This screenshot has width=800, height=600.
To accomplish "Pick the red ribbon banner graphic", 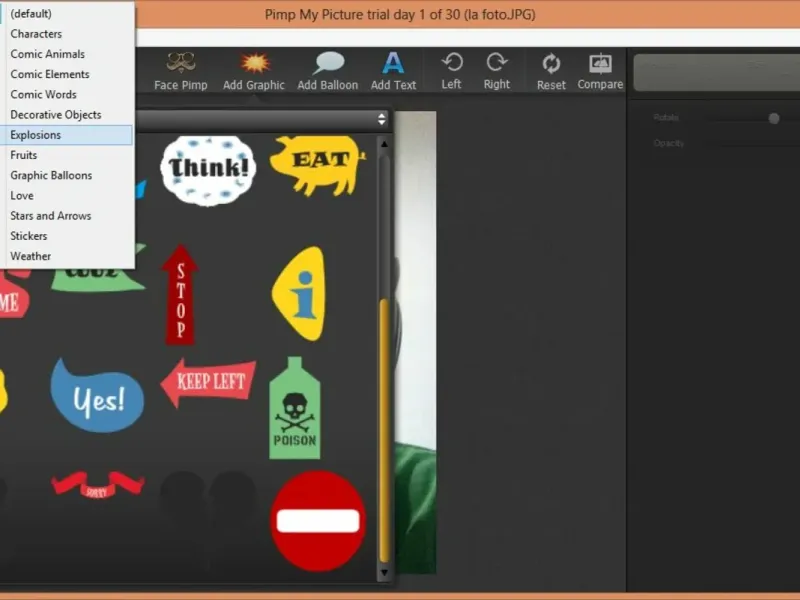I will (97, 484).
